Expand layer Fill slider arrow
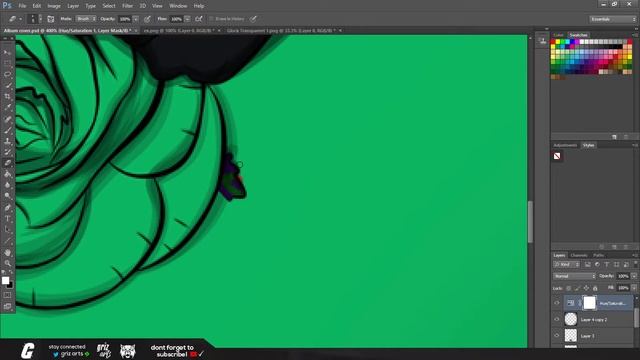Image resolution: width=640 pixels, height=360 pixels. pos(634,288)
